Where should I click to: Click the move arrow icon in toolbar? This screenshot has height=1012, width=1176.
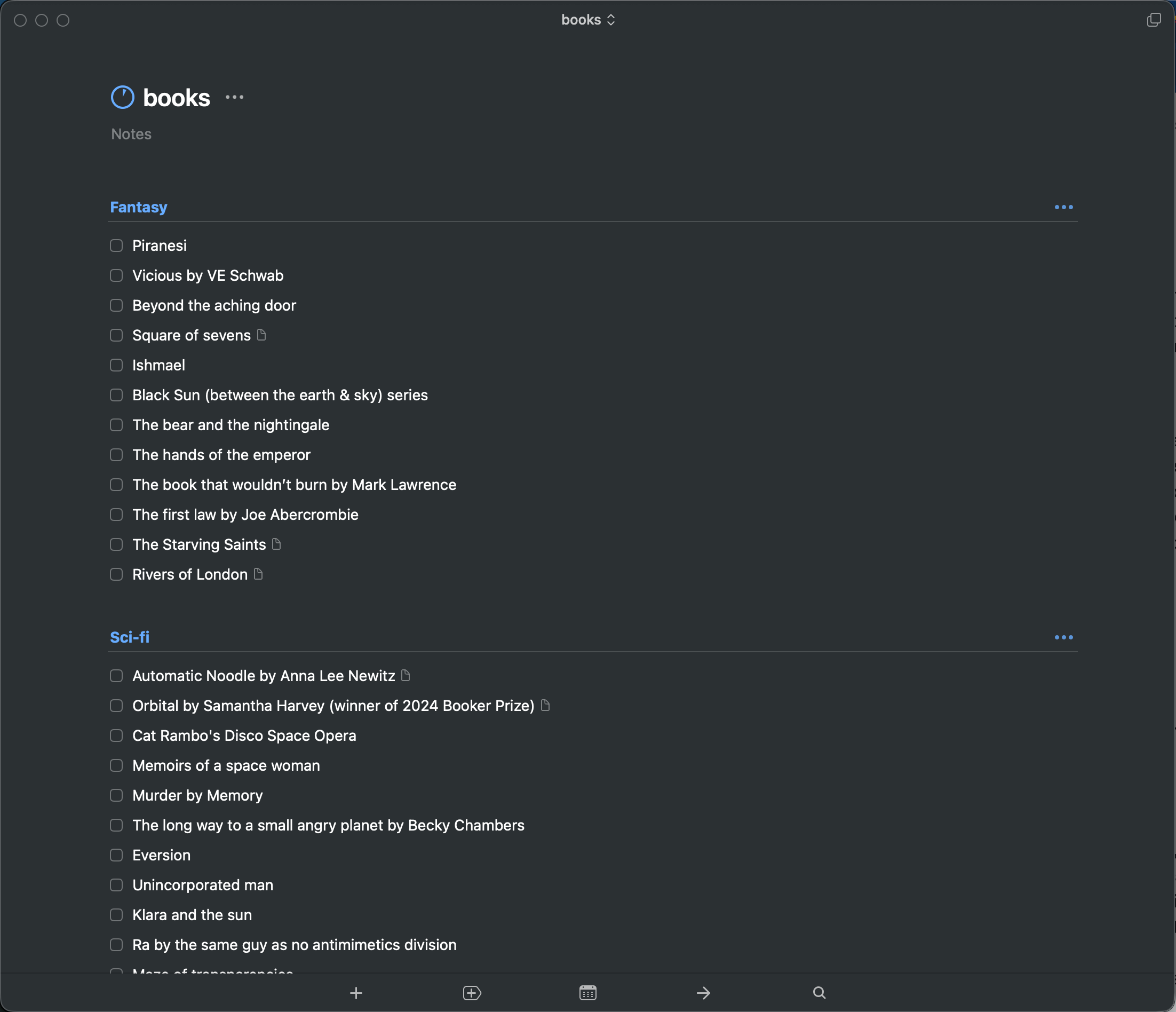coord(703,993)
